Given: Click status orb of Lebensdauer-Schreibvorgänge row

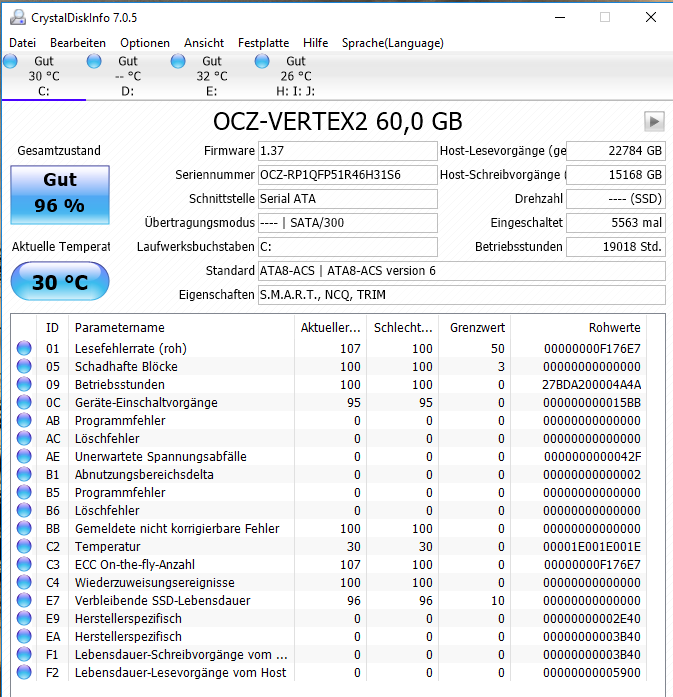Looking at the screenshot, I should (x=24, y=654).
